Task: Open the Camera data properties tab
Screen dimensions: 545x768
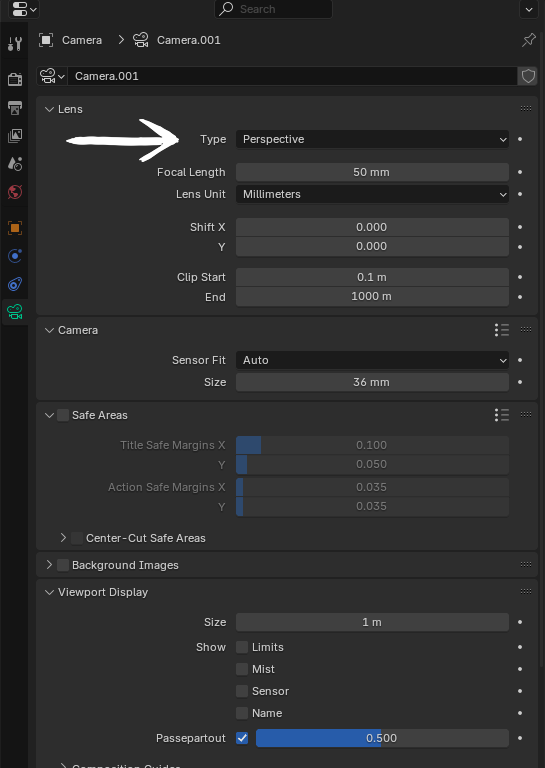Action: (x=15, y=312)
